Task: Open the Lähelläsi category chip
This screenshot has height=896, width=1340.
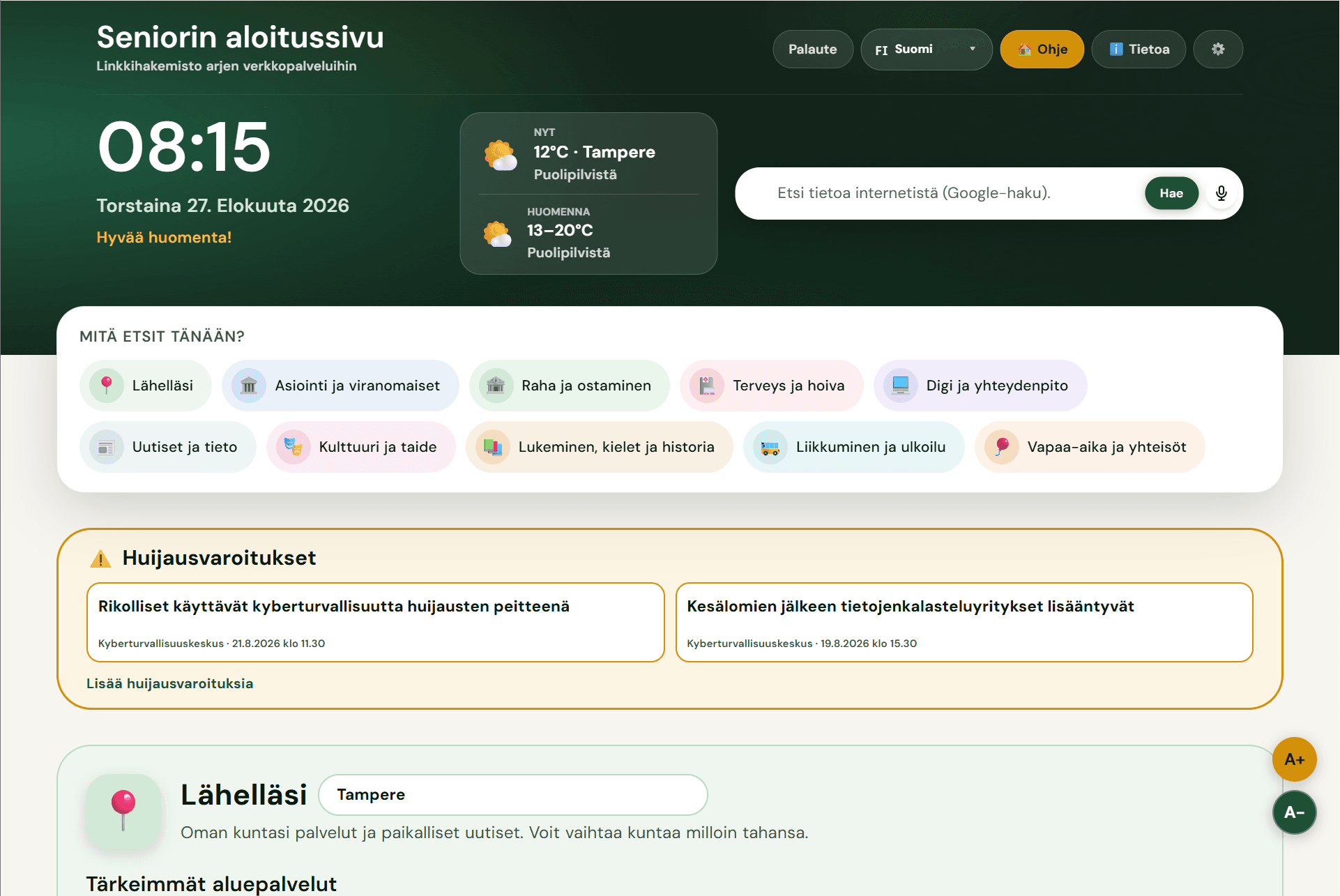Action: [146, 386]
